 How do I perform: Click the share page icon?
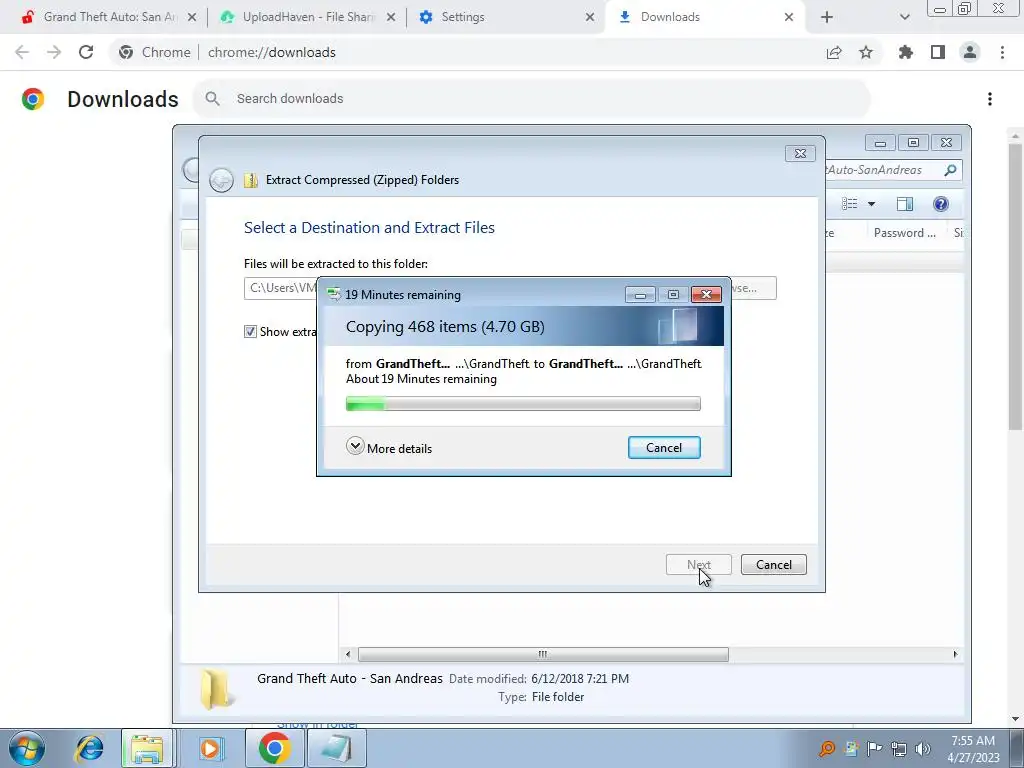pyautogui.click(x=834, y=53)
